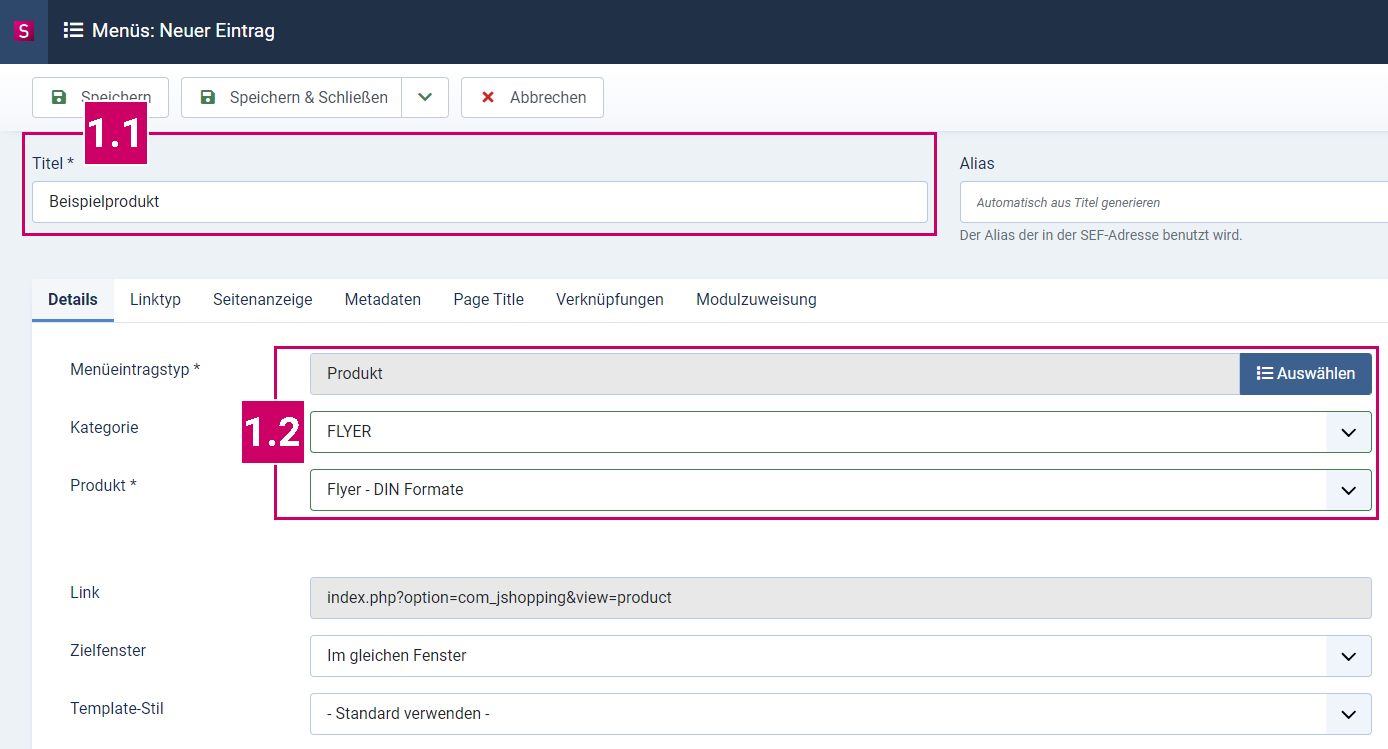
Task: Open Template-Stil dropdown showing Standard verwenden
Action: point(841,714)
